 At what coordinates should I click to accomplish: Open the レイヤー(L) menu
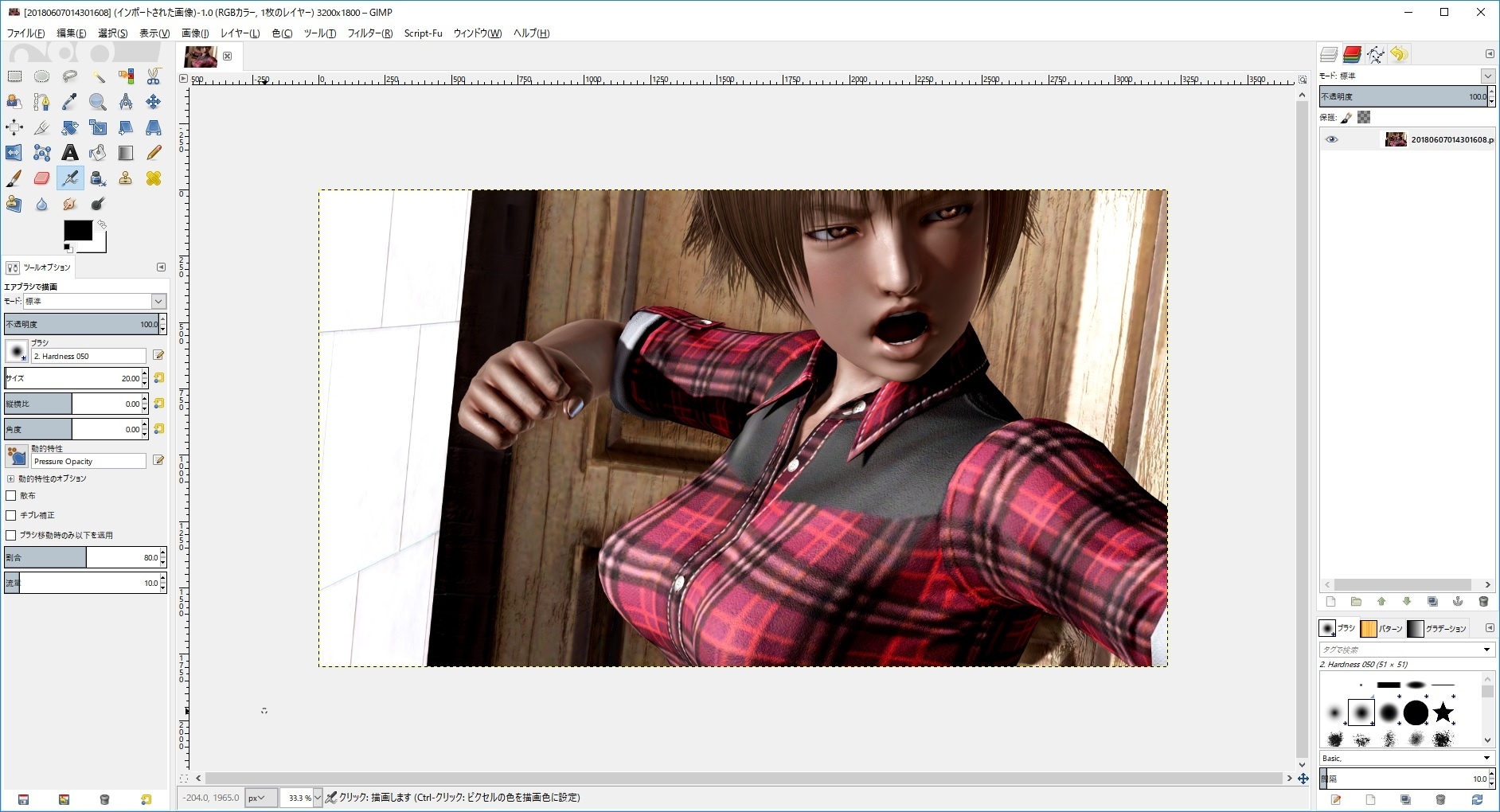coord(240,33)
